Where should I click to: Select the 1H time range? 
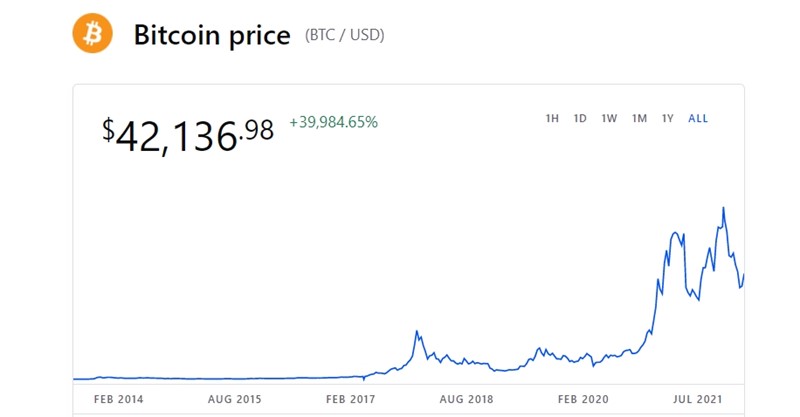tap(552, 119)
